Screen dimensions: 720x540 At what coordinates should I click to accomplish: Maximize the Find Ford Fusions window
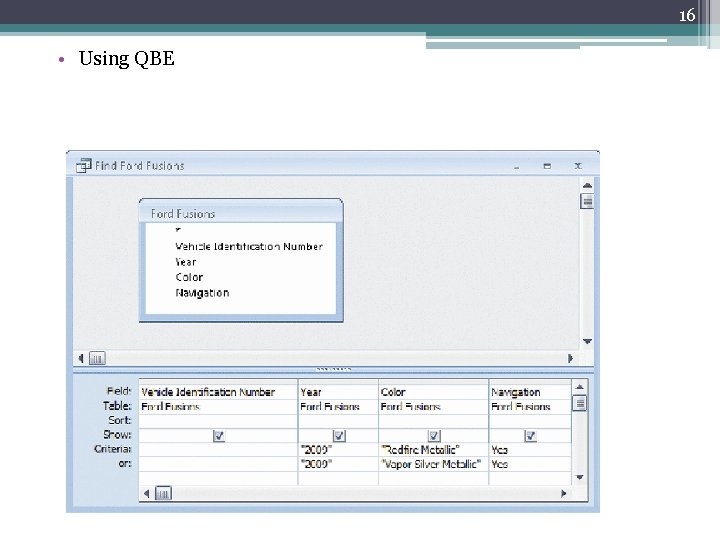[x=547, y=166]
